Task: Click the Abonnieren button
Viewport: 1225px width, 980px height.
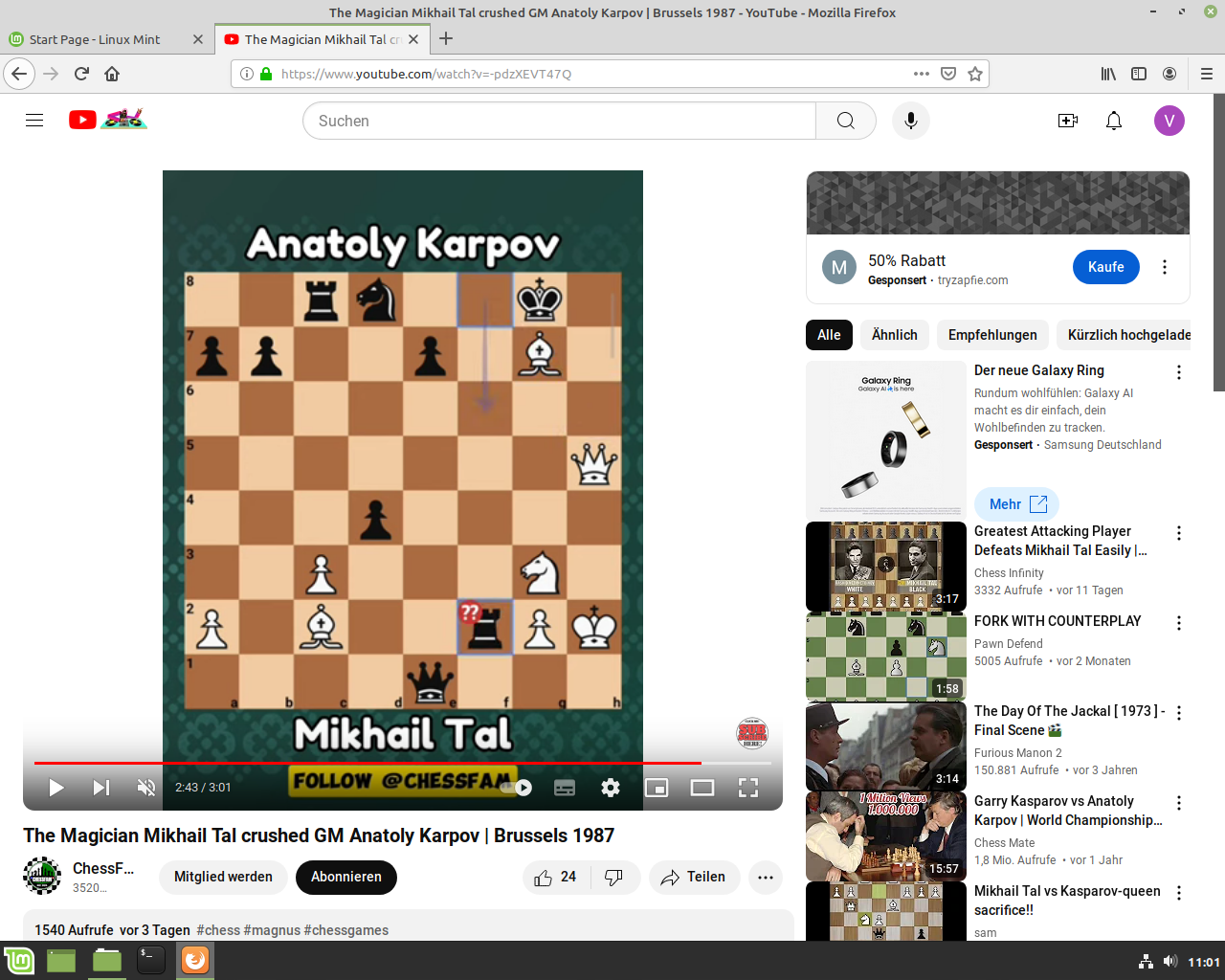Action: click(x=346, y=878)
